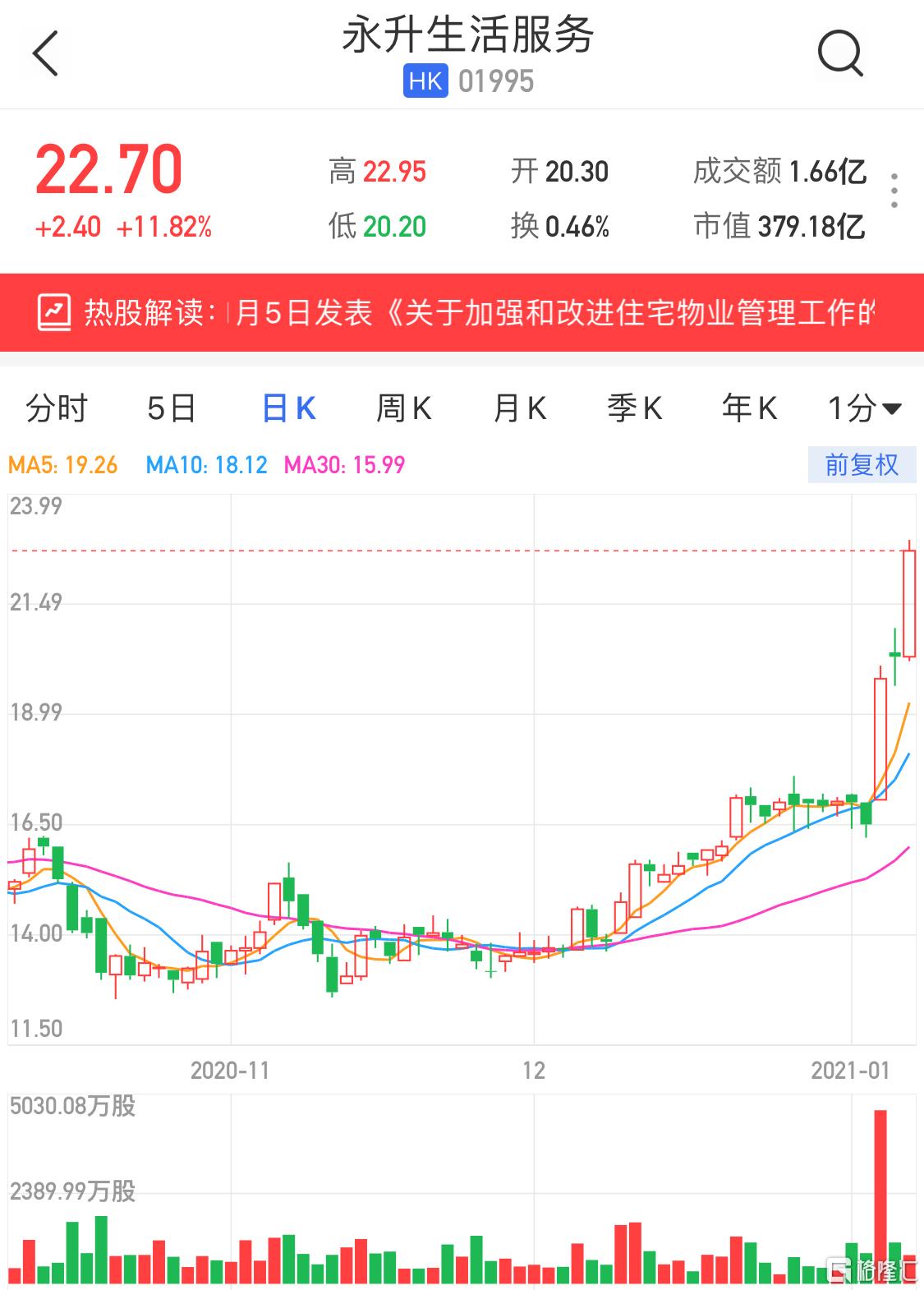Image resolution: width=924 pixels, height=1290 pixels.
Task: Switch to the 5日 chart tab
Action: pyautogui.click(x=171, y=408)
